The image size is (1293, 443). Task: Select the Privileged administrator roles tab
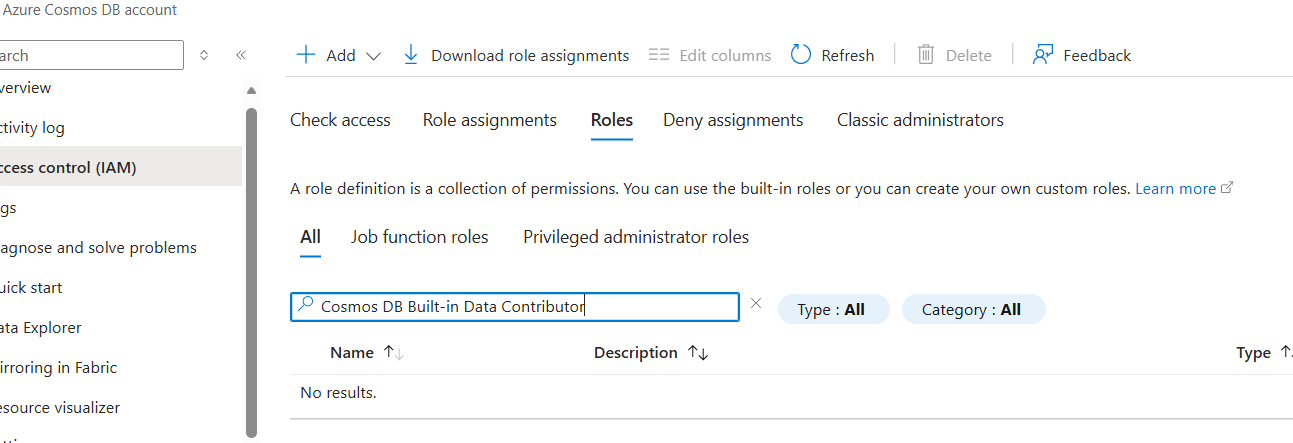[x=636, y=237]
